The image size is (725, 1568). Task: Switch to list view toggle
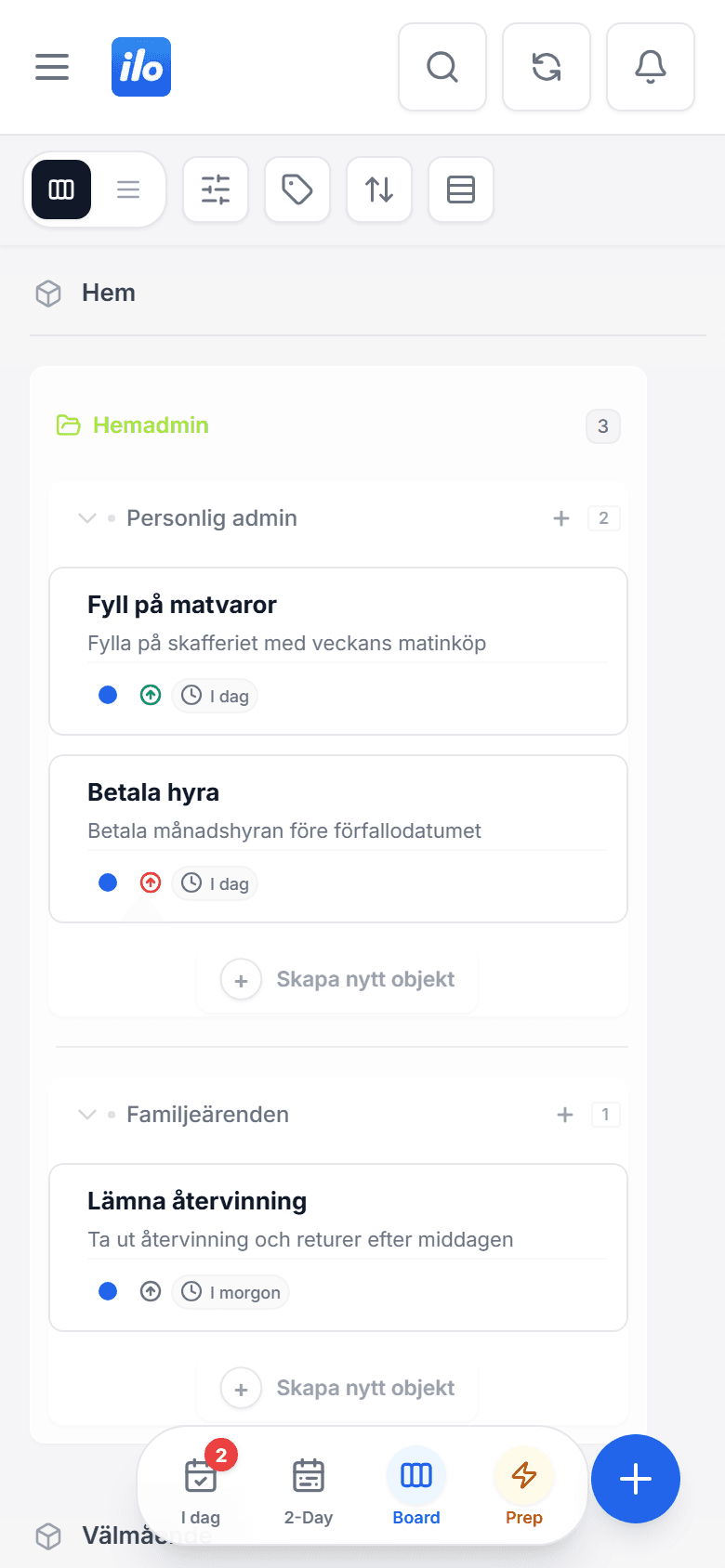point(128,189)
